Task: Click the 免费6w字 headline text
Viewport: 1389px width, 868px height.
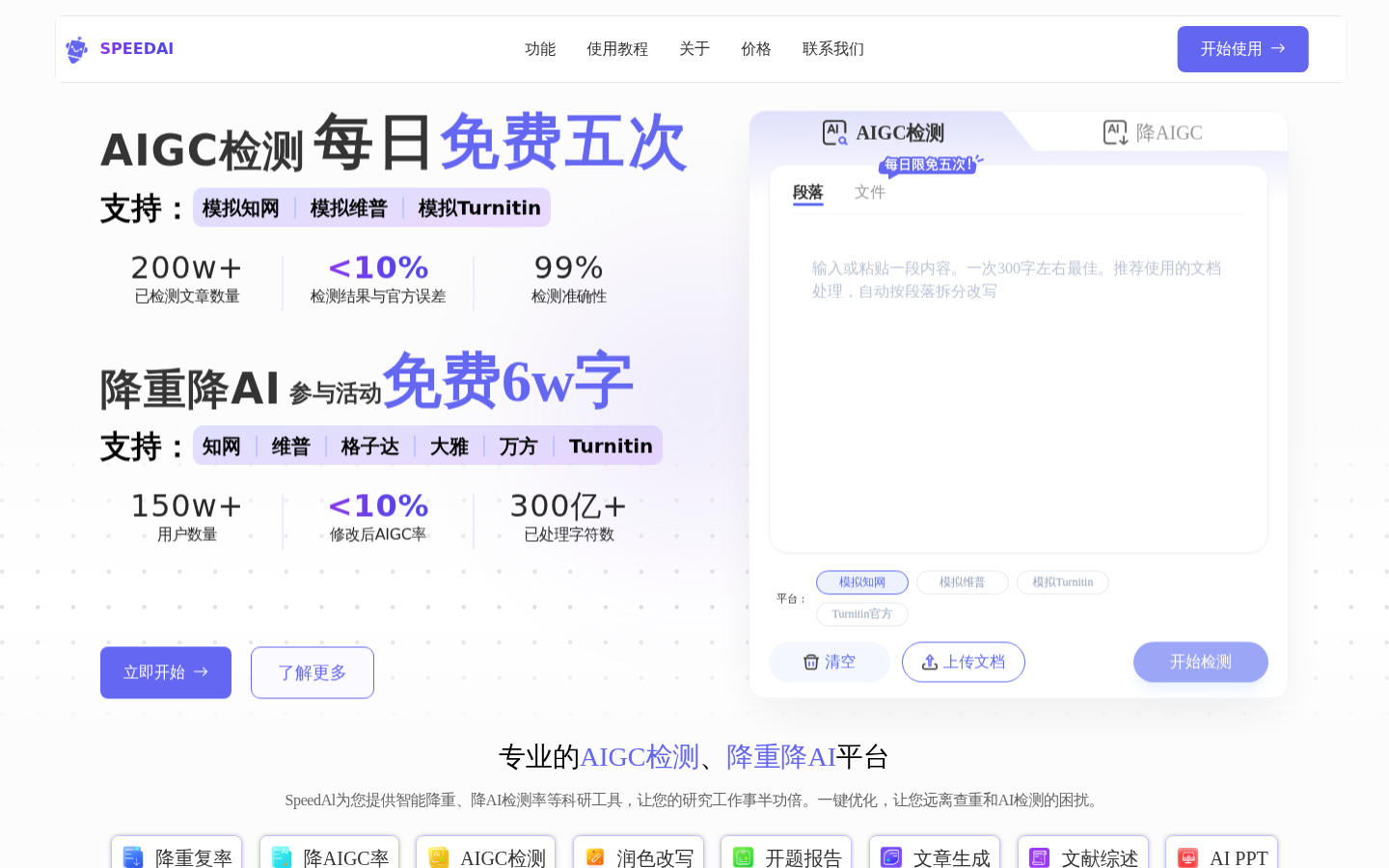Action: 507,381
